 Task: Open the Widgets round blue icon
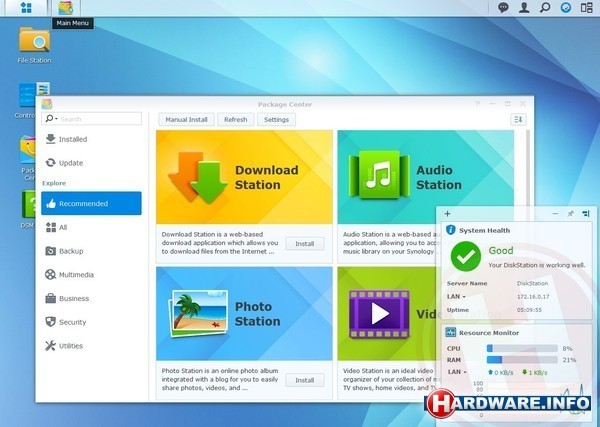point(566,8)
